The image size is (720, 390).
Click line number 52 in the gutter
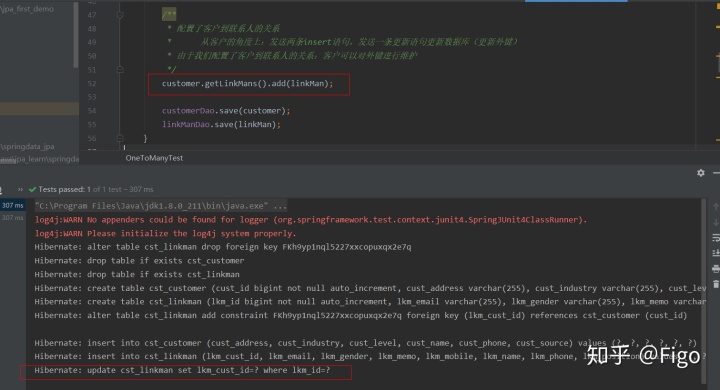[x=92, y=84]
